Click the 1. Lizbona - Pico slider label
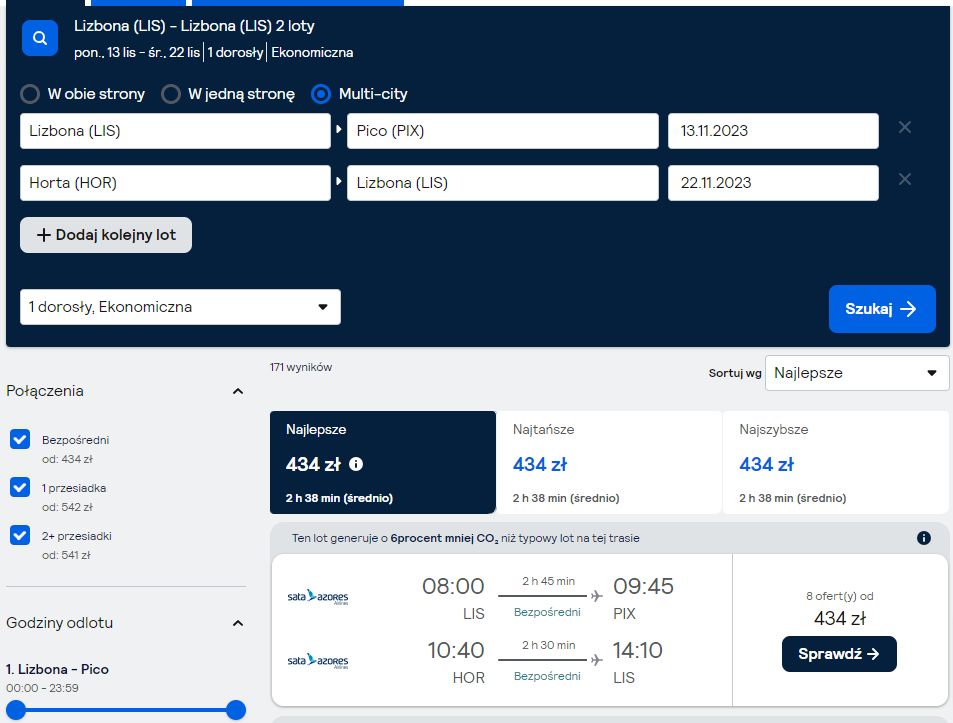 click(57, 670)
